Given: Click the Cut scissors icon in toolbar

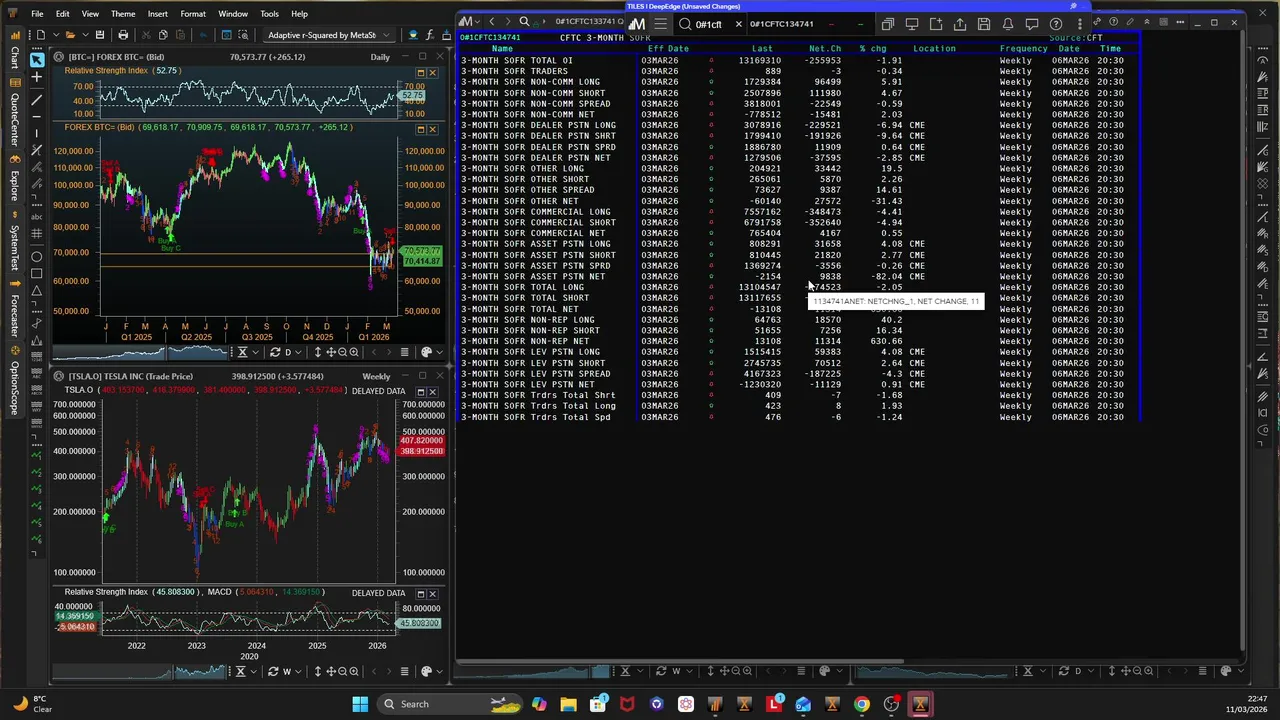Looking at the screenshot, I should pyautogui.click(x=146, y=35).
